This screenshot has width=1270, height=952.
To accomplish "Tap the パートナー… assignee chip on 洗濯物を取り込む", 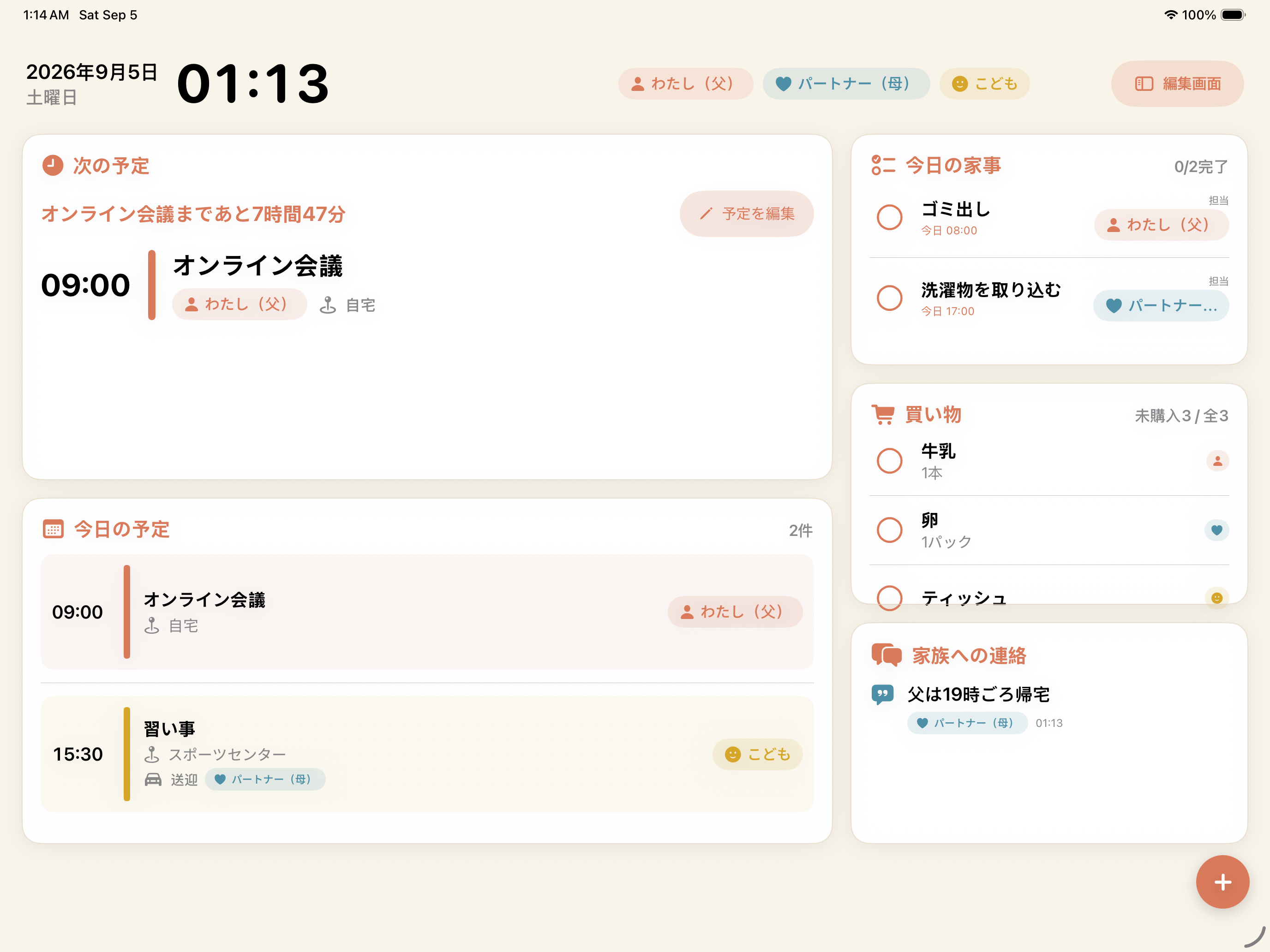I will point(1161,305).
